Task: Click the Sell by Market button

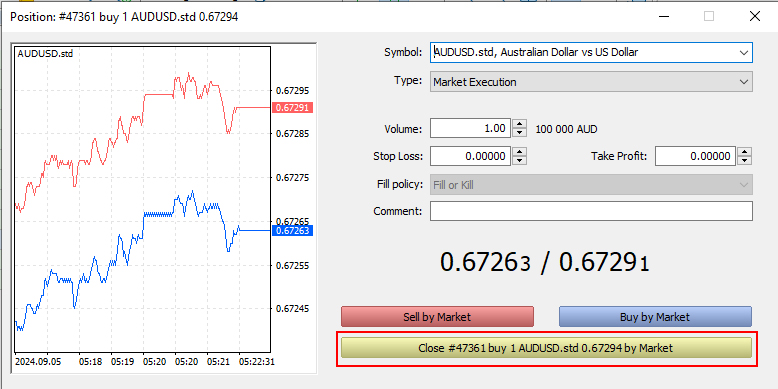Action: point(437,317)
